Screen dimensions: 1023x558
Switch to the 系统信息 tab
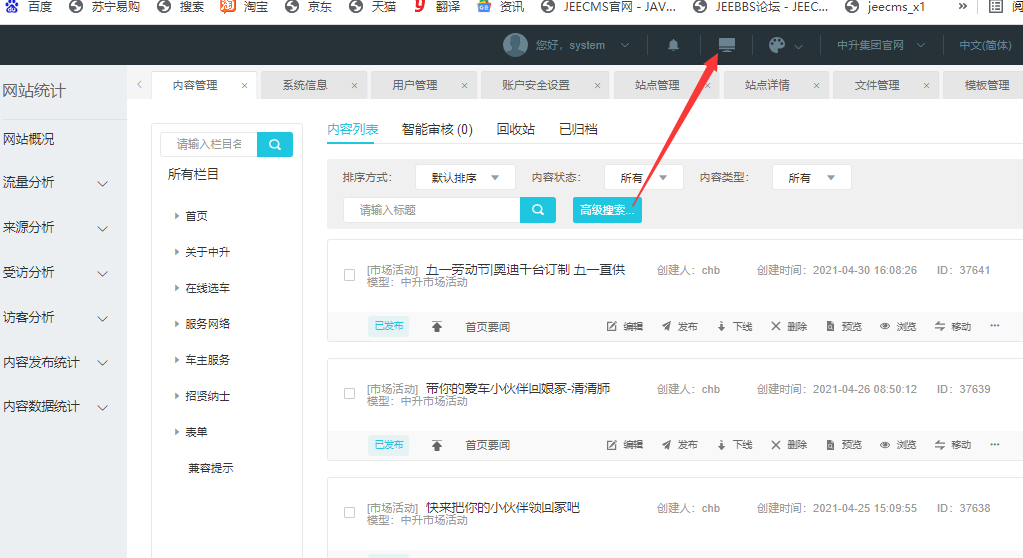pos(305,85)
